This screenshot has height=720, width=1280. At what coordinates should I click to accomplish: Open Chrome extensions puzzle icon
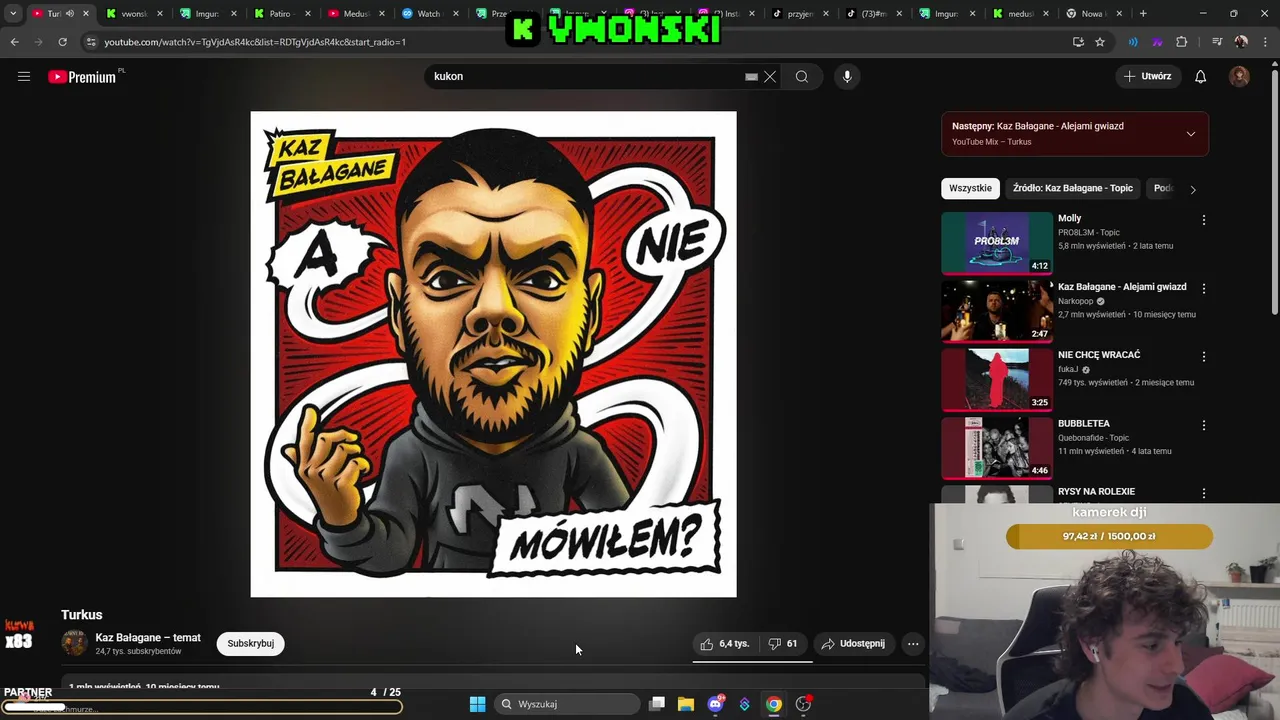tap(1182, 42)
